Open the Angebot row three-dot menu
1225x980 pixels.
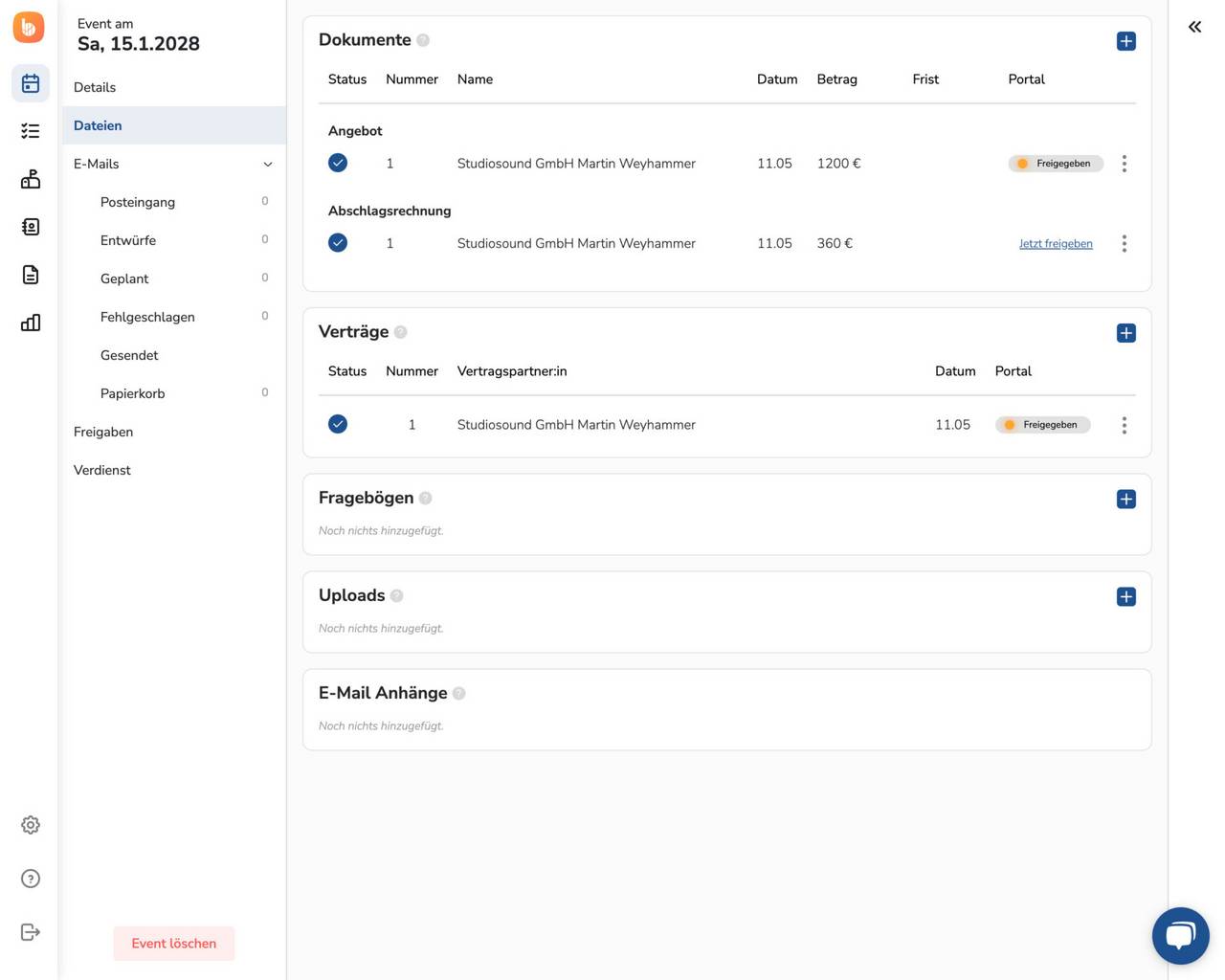1125,164
